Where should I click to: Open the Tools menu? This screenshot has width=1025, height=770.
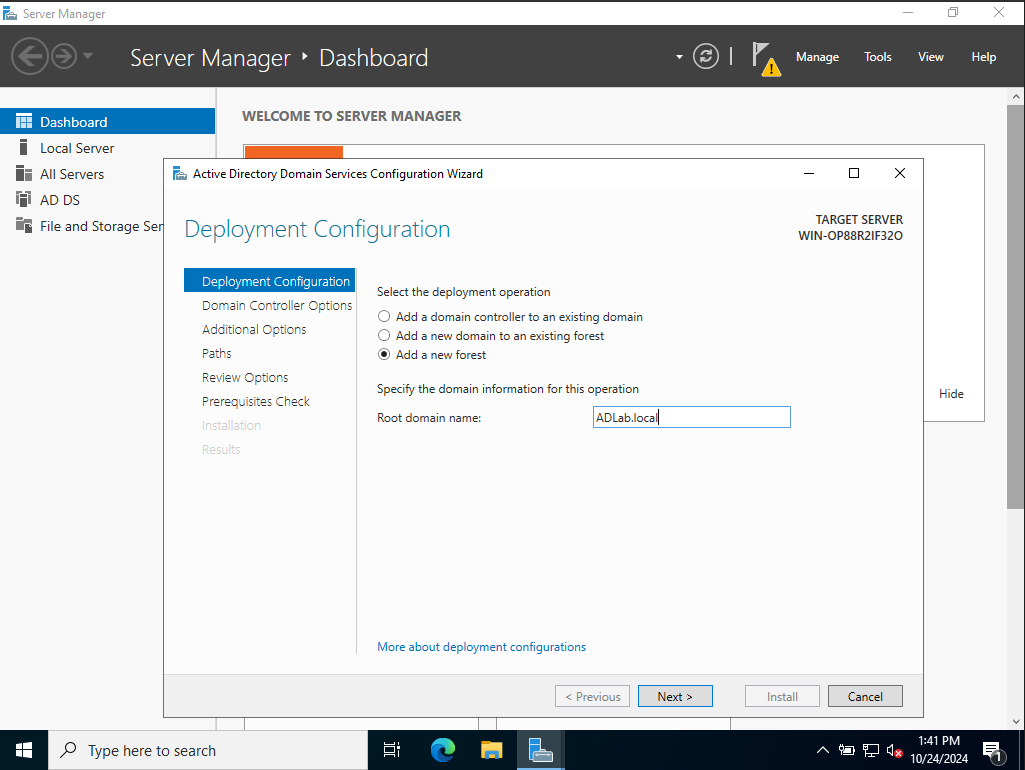(877, 57)
